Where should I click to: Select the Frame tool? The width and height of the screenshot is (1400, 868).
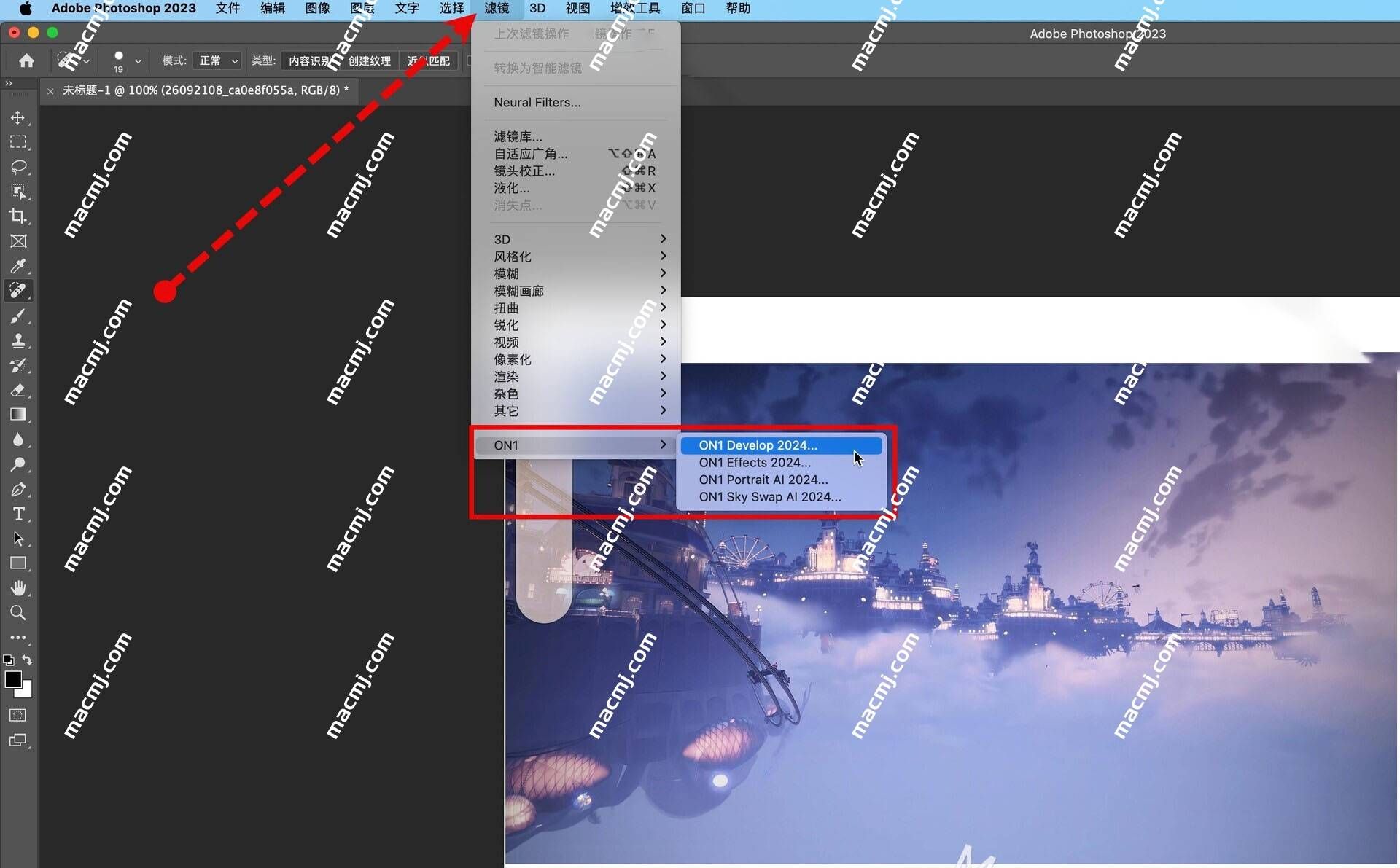pos(18,241)
